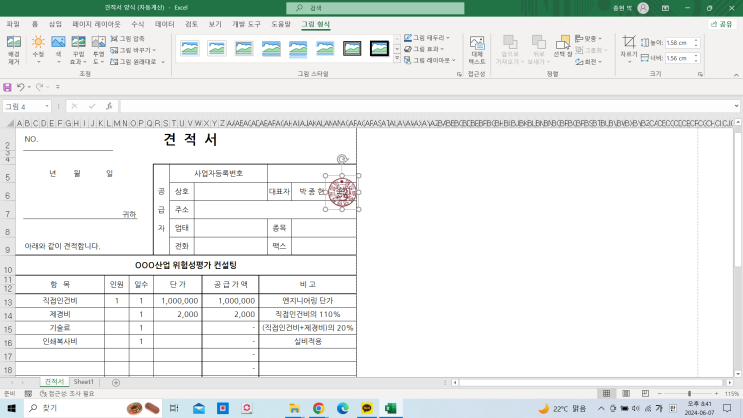The height and width of the screenshot is (418, 743).
Task: Open the Transparency (투명도) tool
Action: [98, 49]
